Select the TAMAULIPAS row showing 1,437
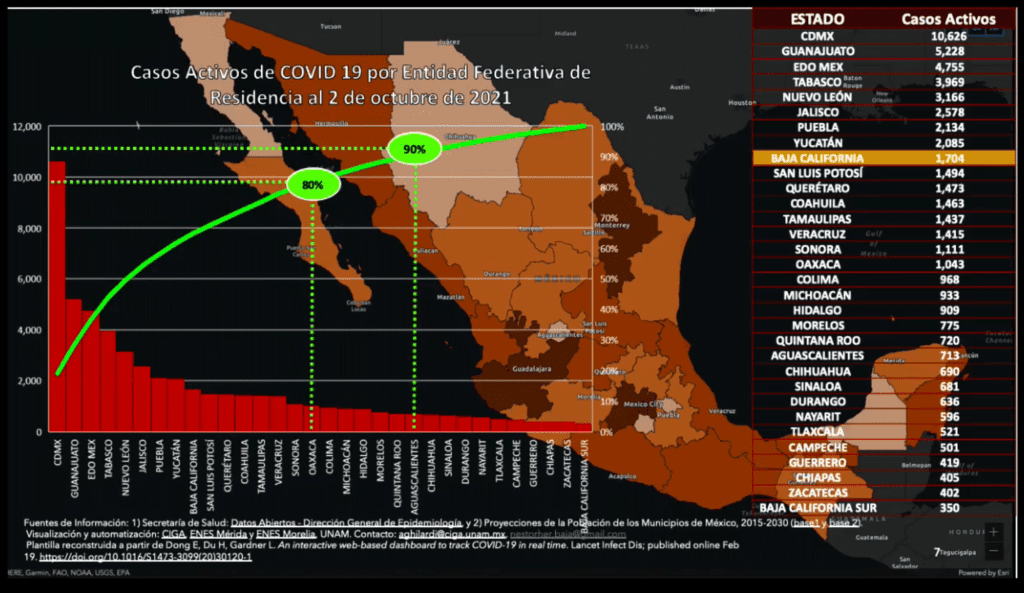Screen dimensions: 1024x593 (x=884, y=219)
